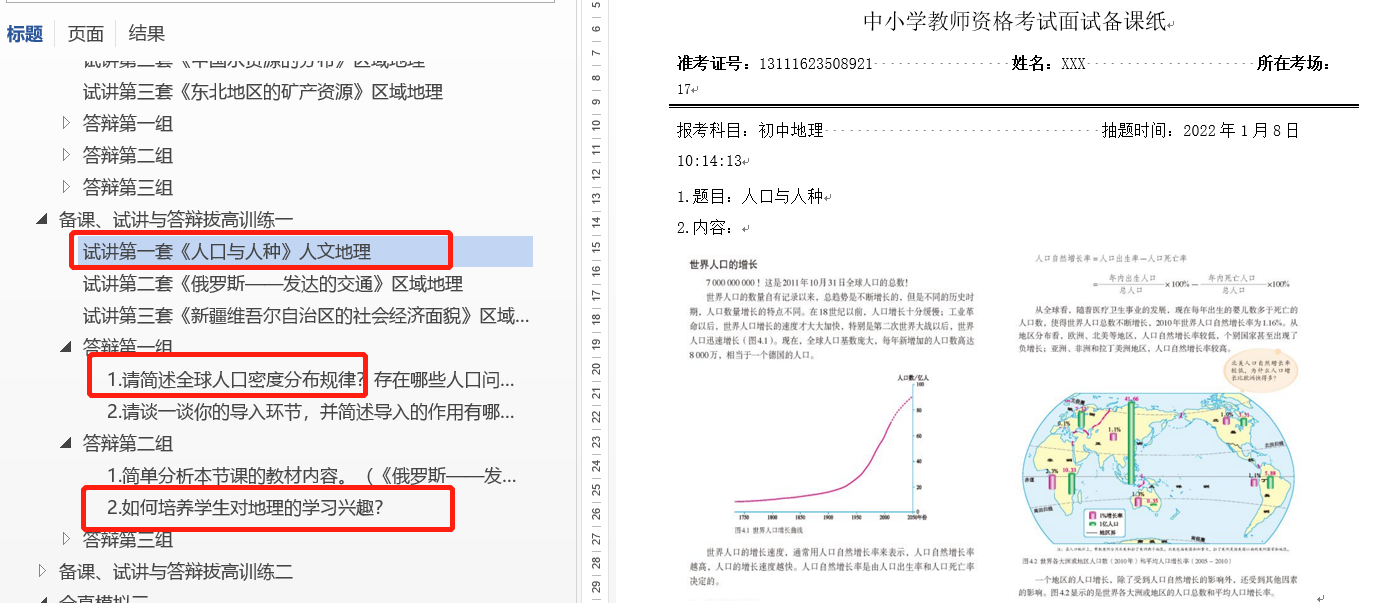
Task: Click the document title 中小学教师资格考试面试备课纸
Action: click(x=1013, y=22)
